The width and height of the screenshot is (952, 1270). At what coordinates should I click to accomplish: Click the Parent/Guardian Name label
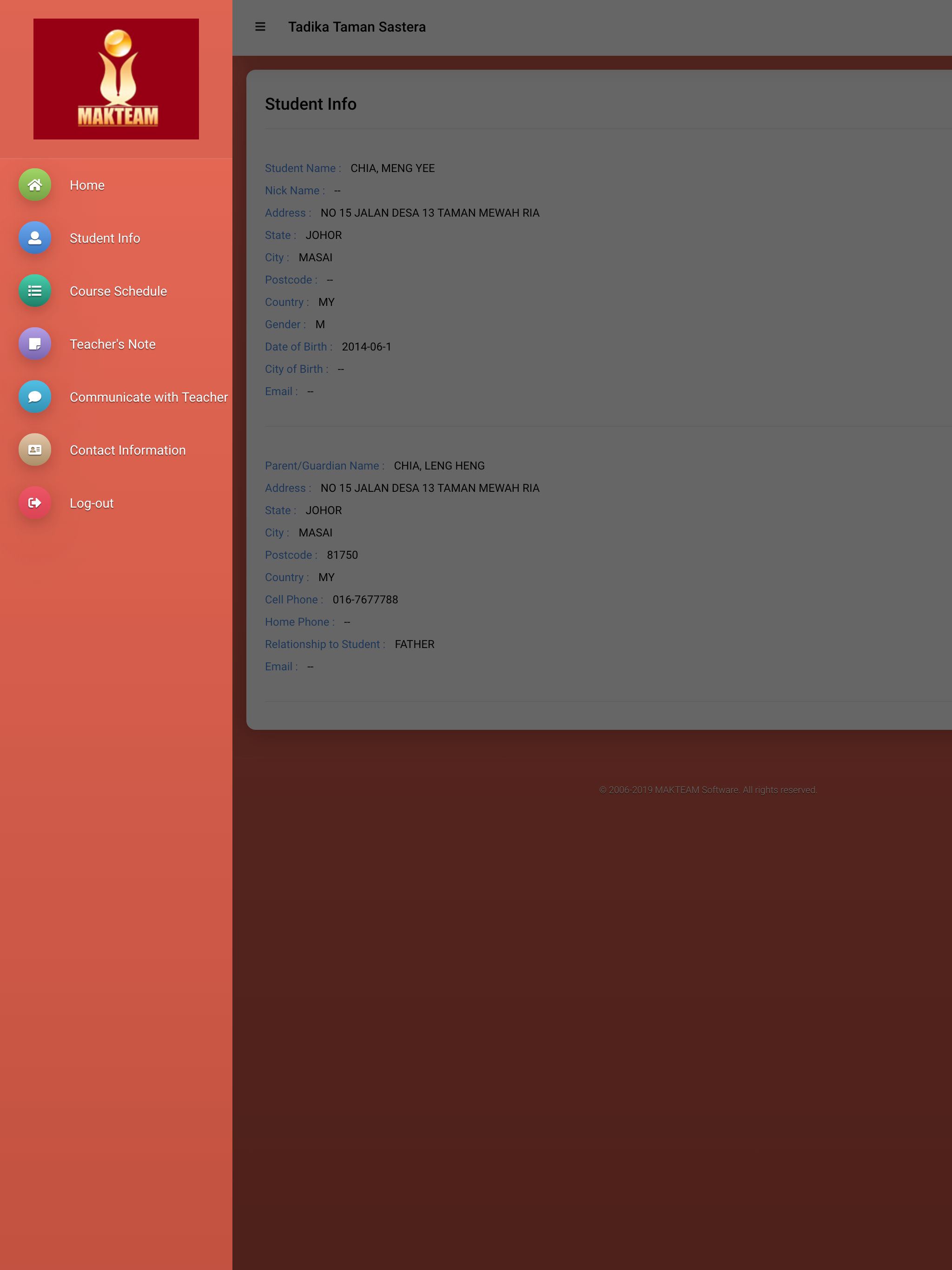coord(325,466)
